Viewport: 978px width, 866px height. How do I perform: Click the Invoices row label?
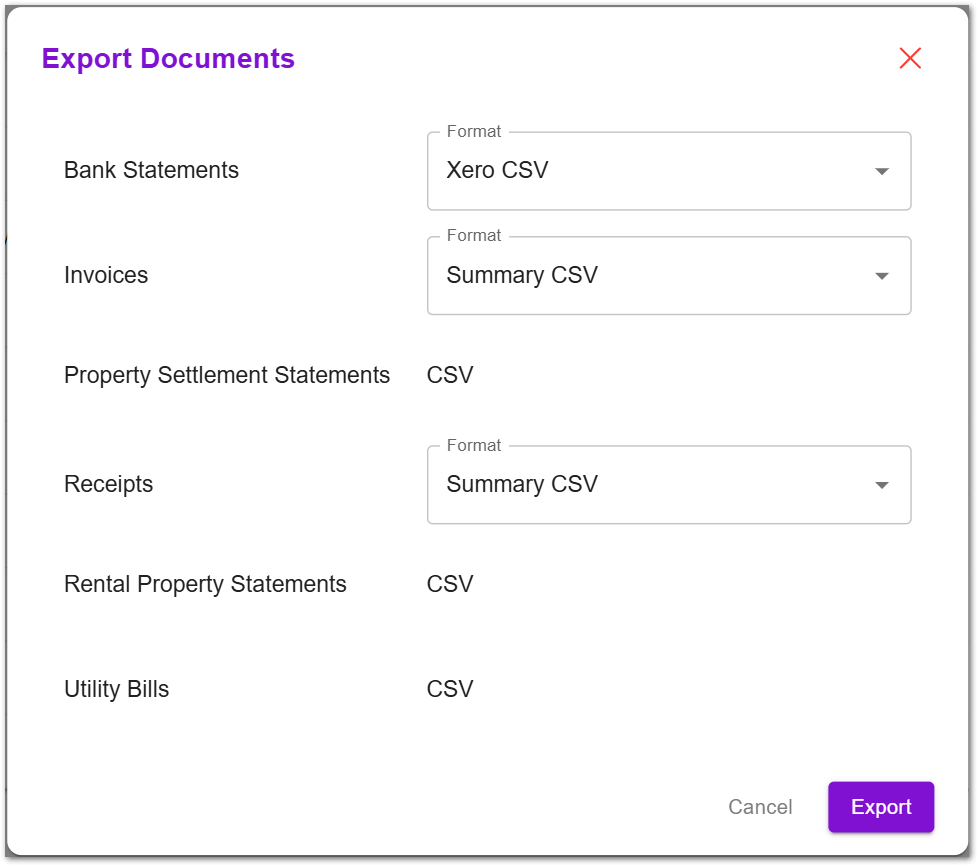[x=106, y=276]
